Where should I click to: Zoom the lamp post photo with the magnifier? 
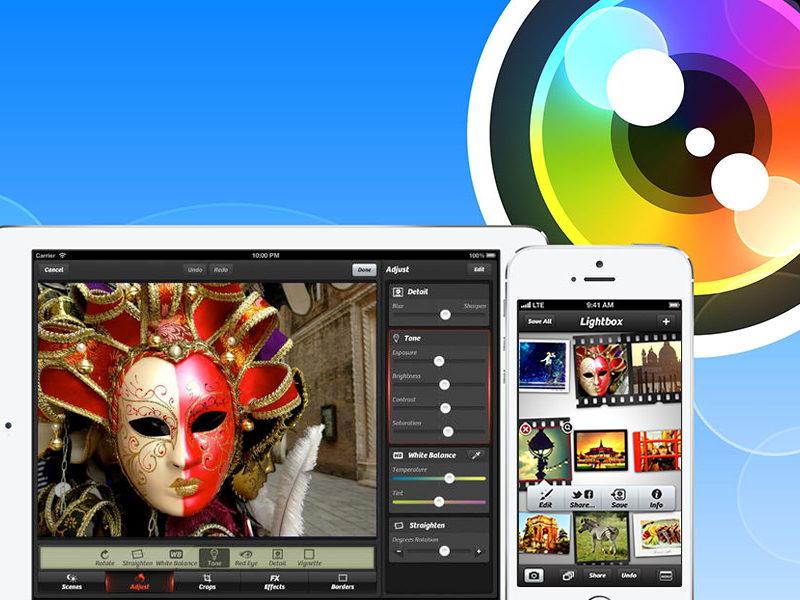pyautogui.click(x=567, y=427)
